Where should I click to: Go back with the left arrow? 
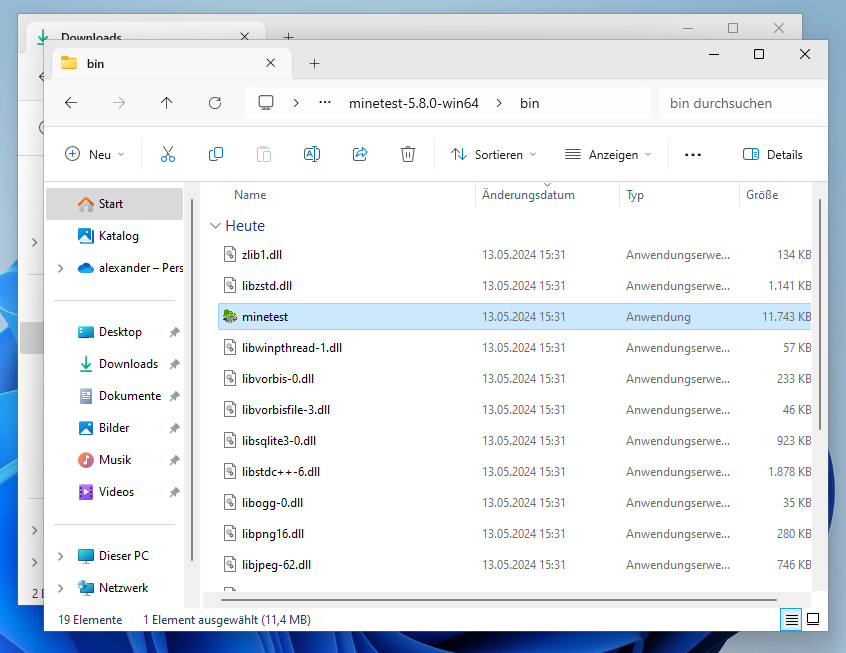(x=71, y=103)
